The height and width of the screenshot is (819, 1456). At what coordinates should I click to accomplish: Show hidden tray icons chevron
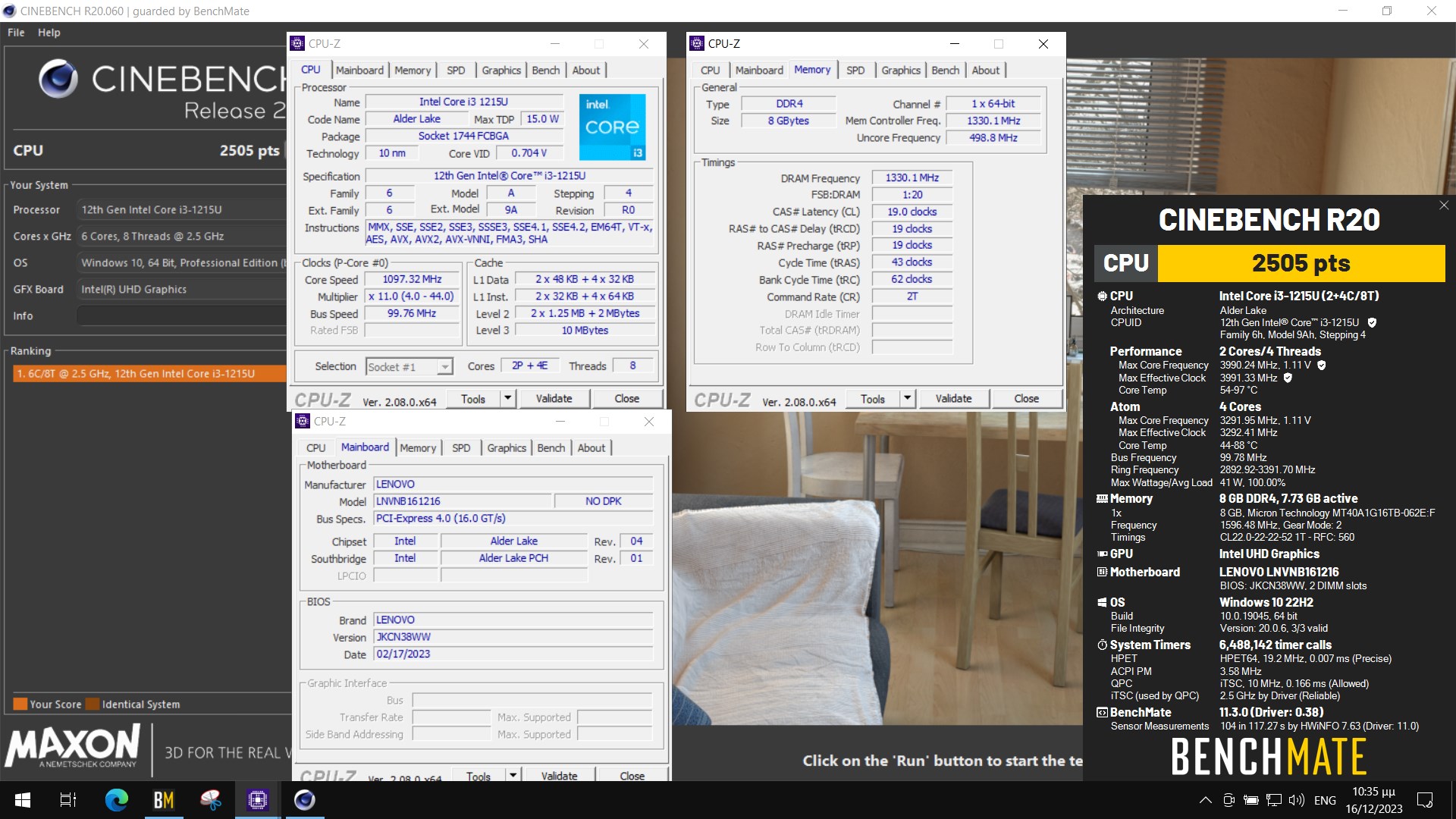click(x=1205, y=800)
